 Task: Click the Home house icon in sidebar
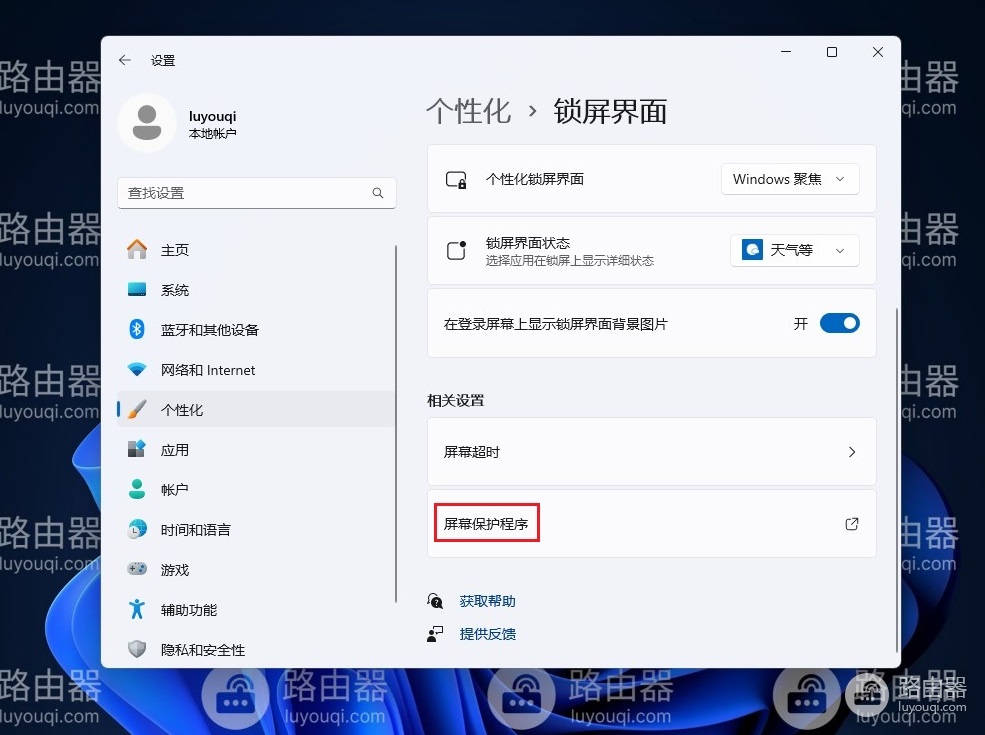[x=137, y=249]
